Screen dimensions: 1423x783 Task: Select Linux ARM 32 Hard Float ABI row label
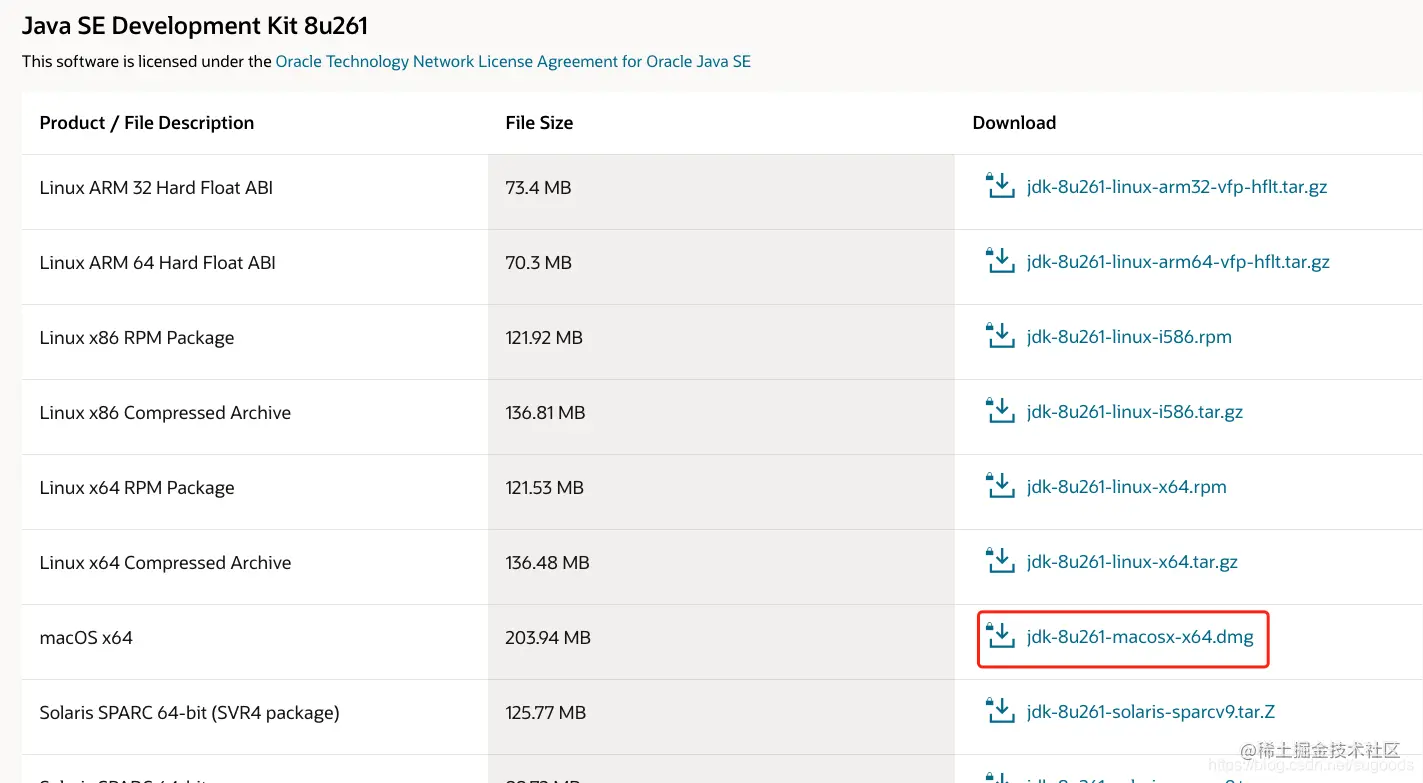(156, 187)
